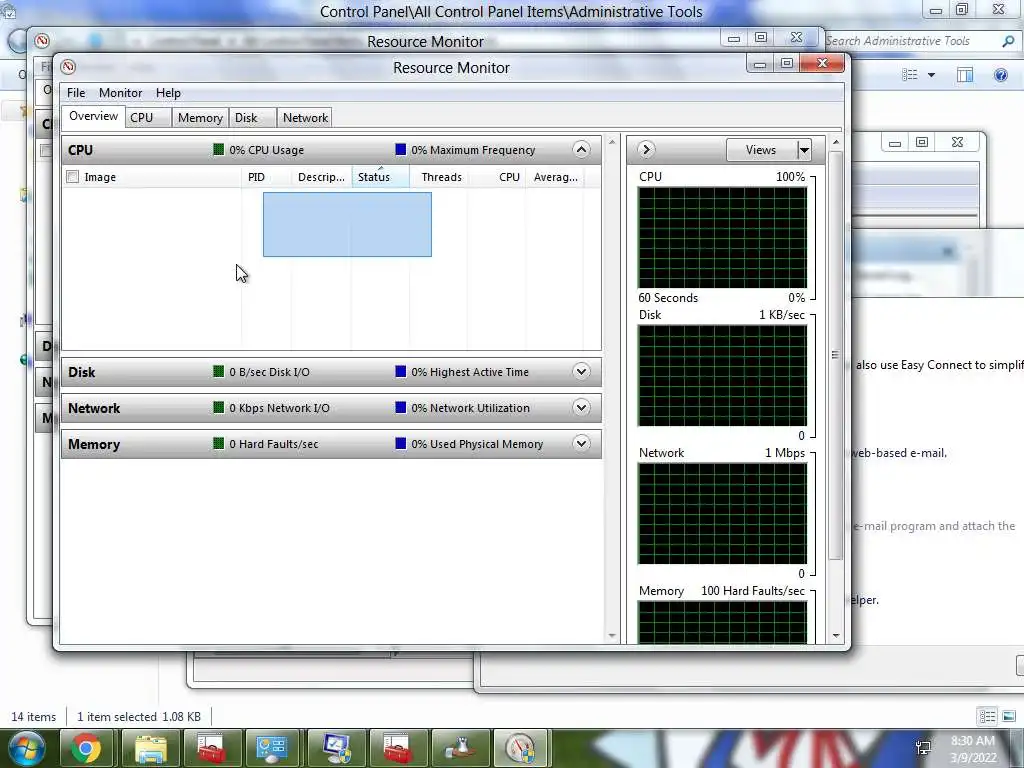This screenshot has width=1024, height=768.
Task: Click the first red toolbox taskbar icon
Action: click(x=211, y=748)
